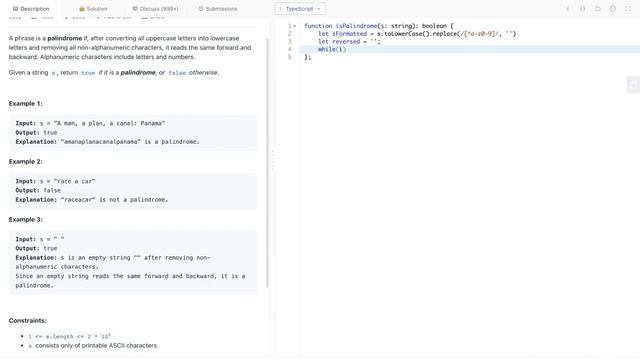Click the gray side widget at editor right edge
Viewport: 640px width, 360px height.
tap(633, 84)
